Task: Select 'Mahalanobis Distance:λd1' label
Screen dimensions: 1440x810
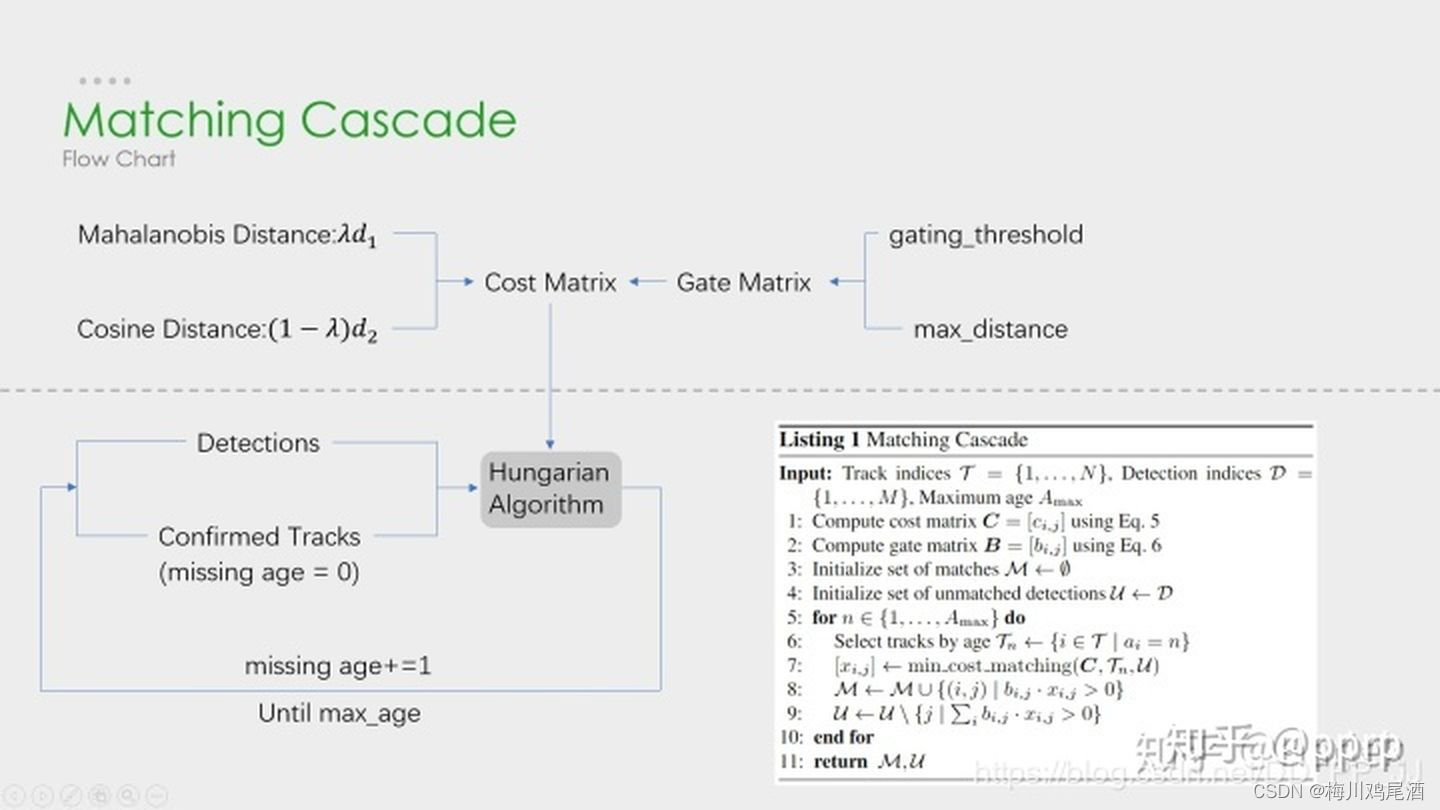Action: 228,236
